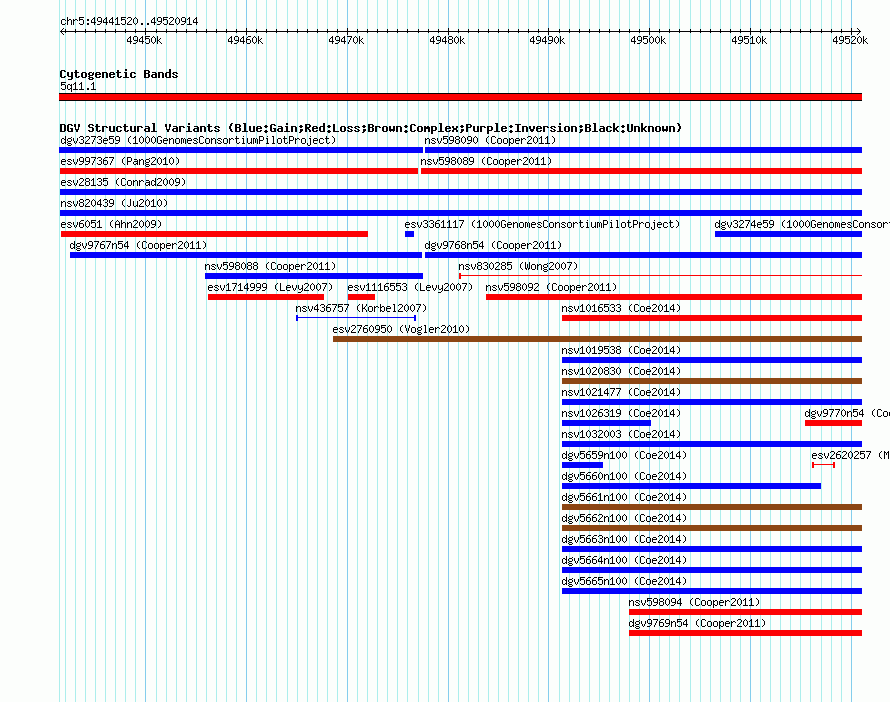Click the nsv598089 (Cooper2011) label
890x702 pixels.
[x=486, y=161]
